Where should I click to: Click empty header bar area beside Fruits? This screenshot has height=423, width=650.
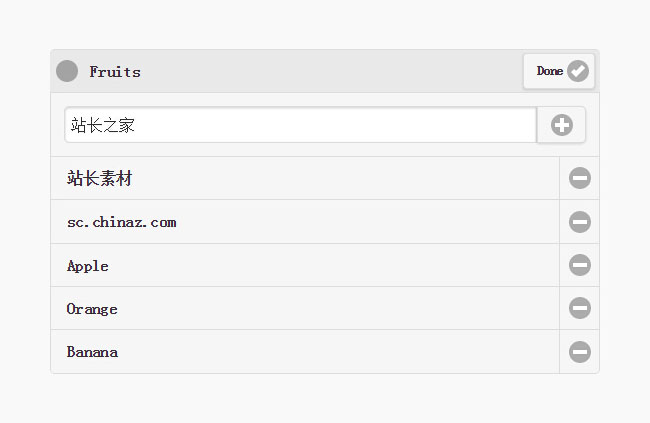click(330, 72)
